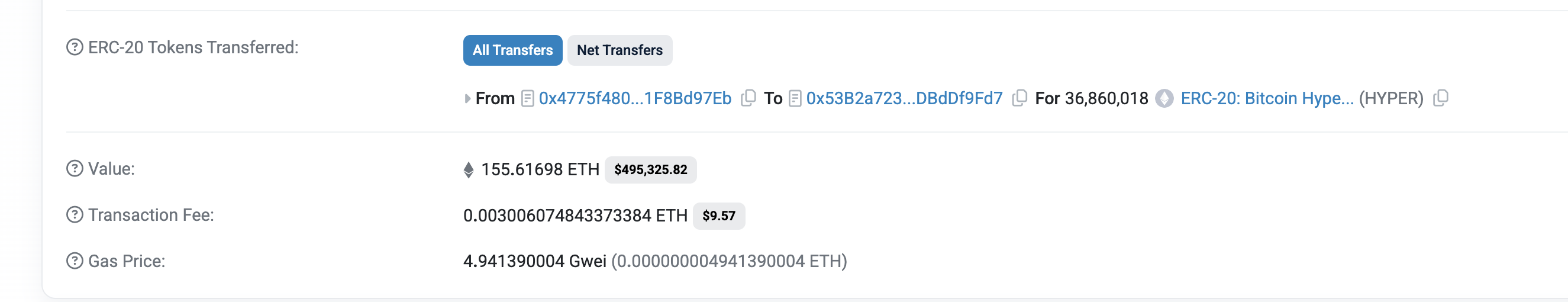
Task: Click contract icon before recipient address 0x53B2a723
Action: (x=794, y=99)
